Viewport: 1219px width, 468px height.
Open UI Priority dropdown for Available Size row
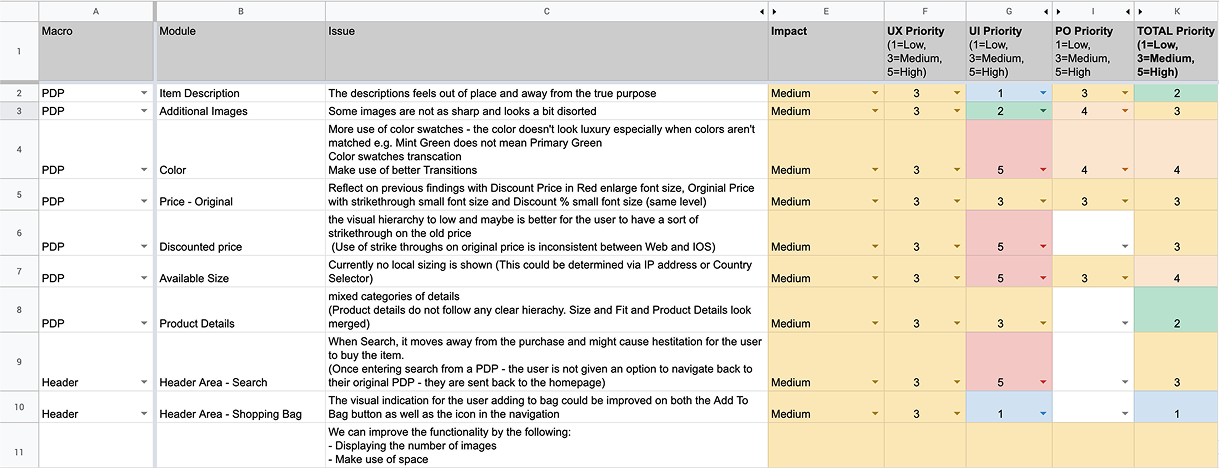tap(1043, 279)
